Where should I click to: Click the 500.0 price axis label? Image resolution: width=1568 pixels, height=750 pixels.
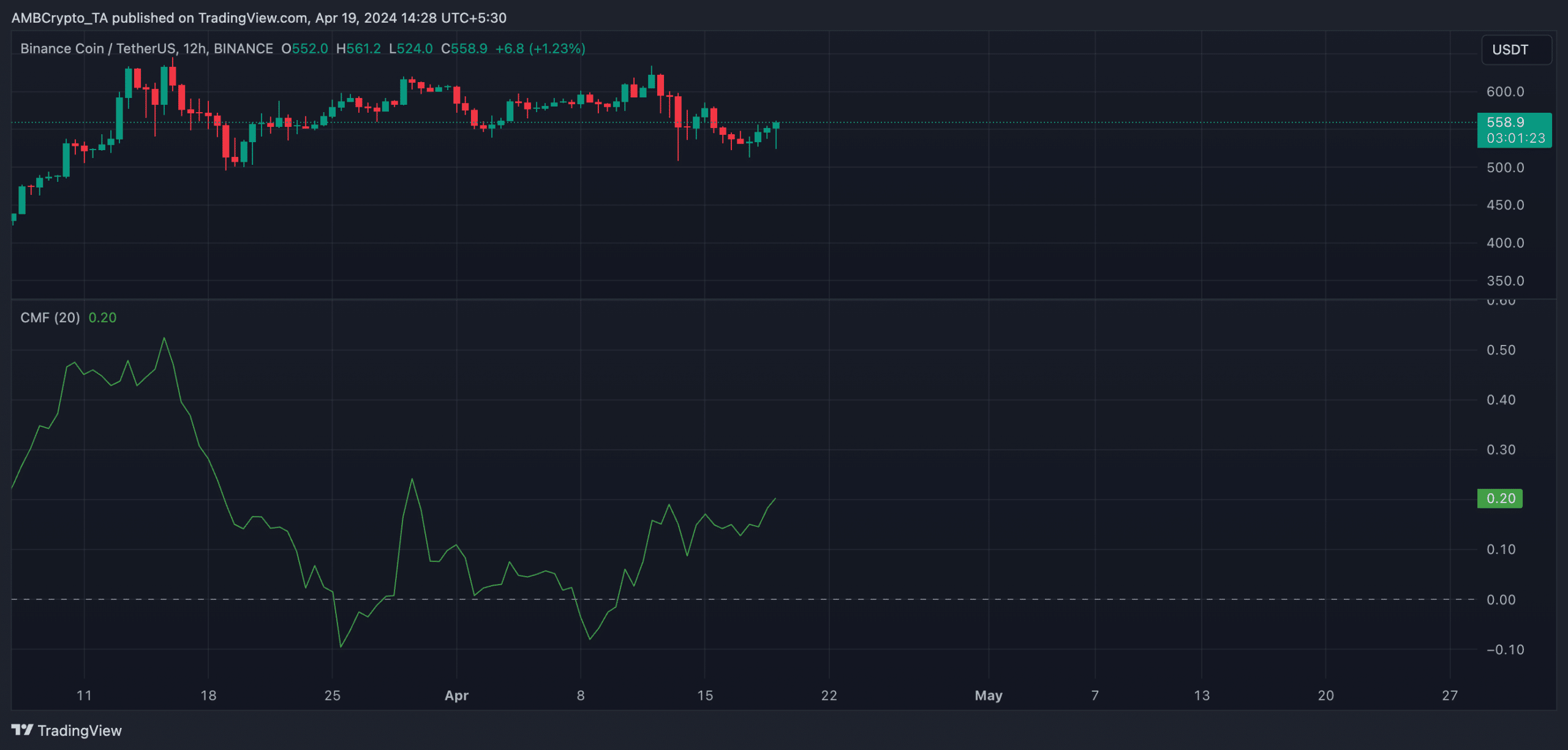(x=1505, y=167)
